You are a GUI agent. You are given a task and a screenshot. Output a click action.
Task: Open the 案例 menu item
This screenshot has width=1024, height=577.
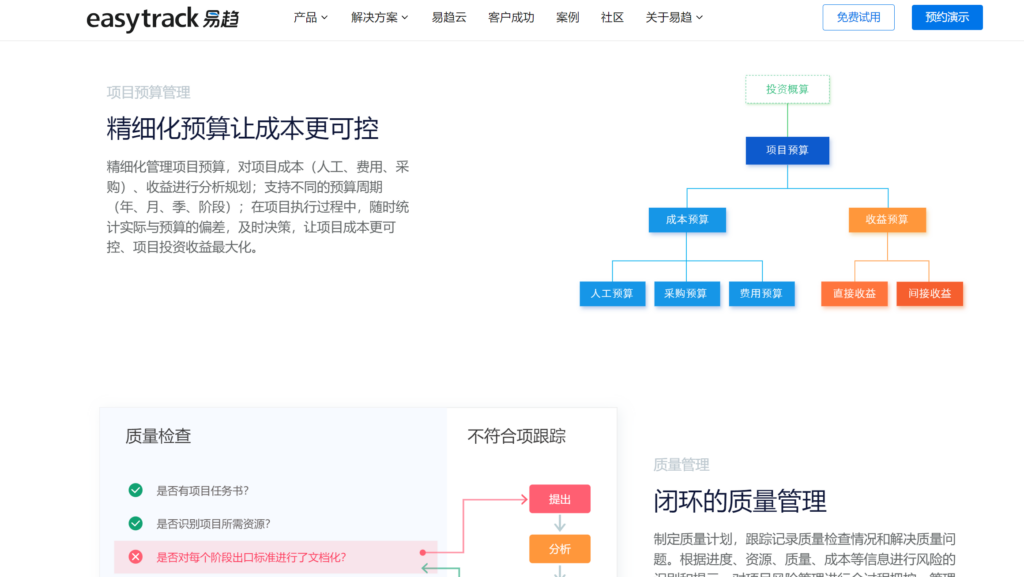tap(567, 17)
